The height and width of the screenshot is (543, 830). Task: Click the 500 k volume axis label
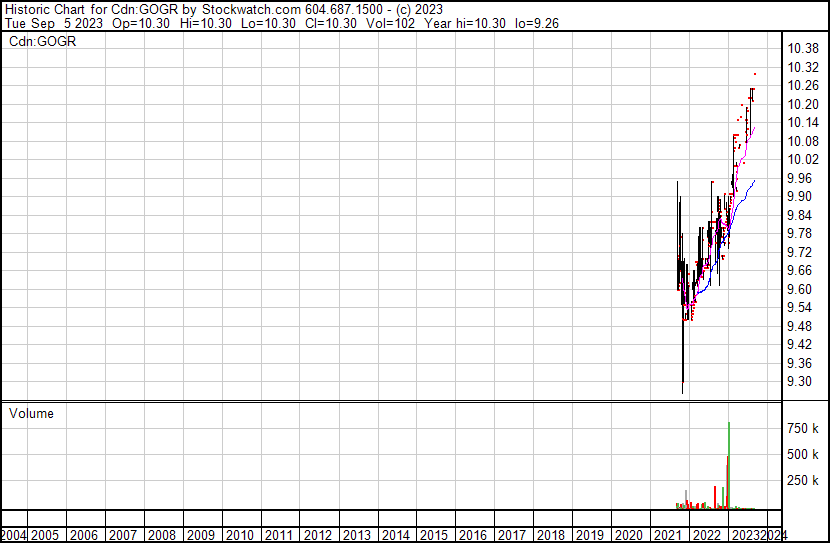(x=803, y=455)
